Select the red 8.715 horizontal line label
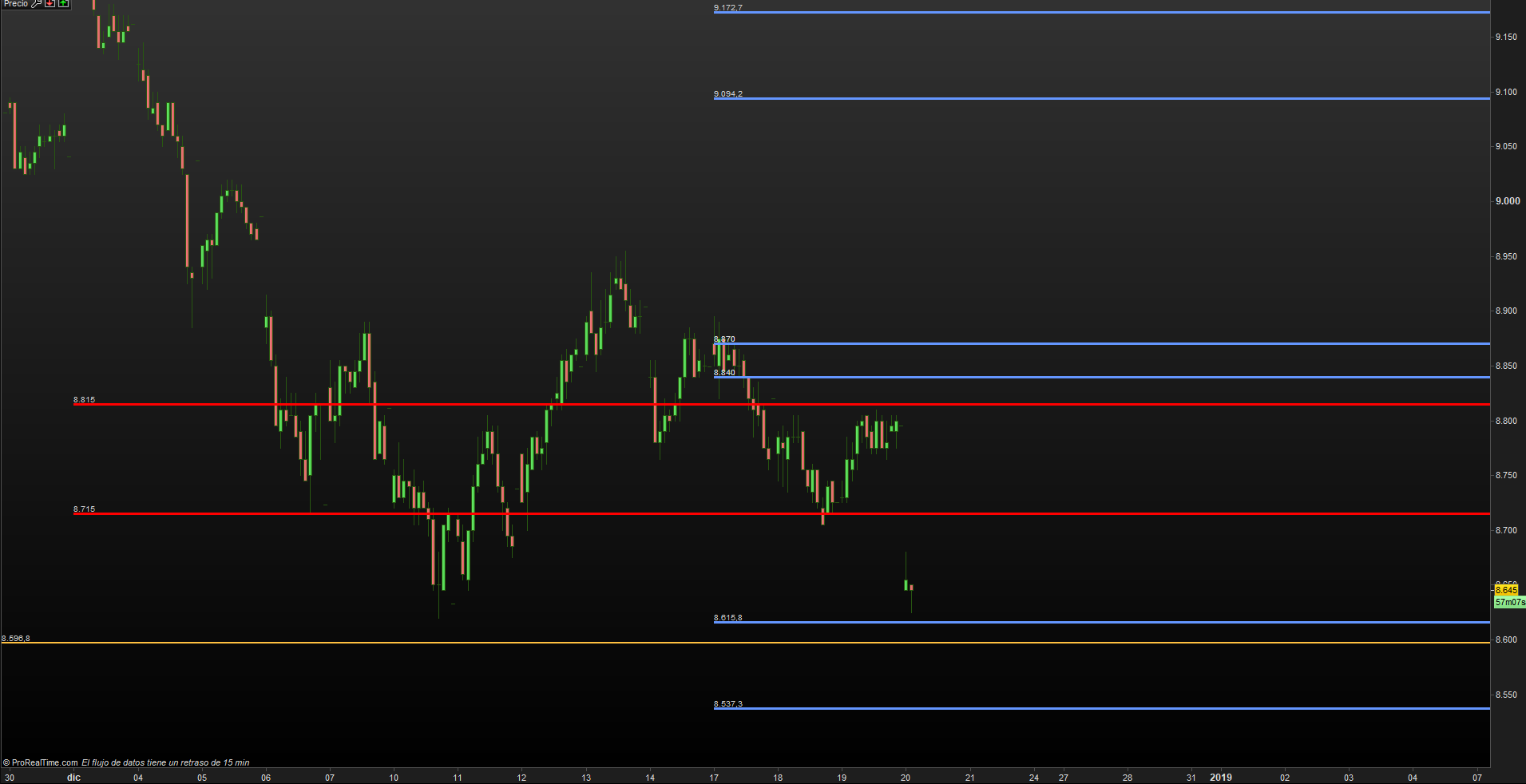Viewport: 1526px width, 784px height. [x=84, y=509]
